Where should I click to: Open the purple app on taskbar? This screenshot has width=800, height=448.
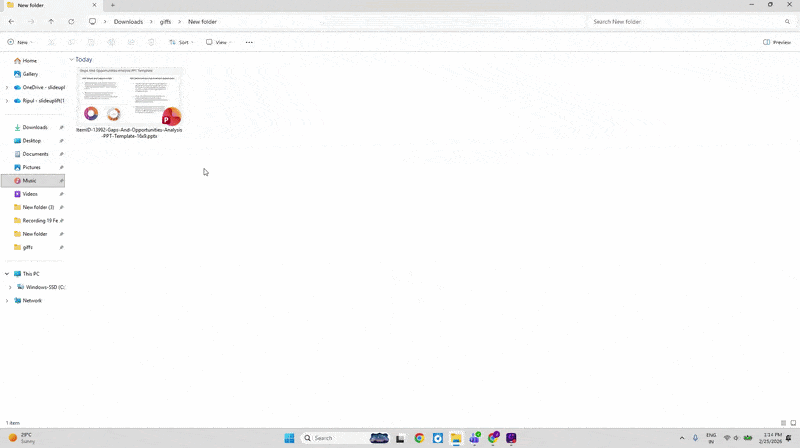pyautogui.click(x=511, y=438)
